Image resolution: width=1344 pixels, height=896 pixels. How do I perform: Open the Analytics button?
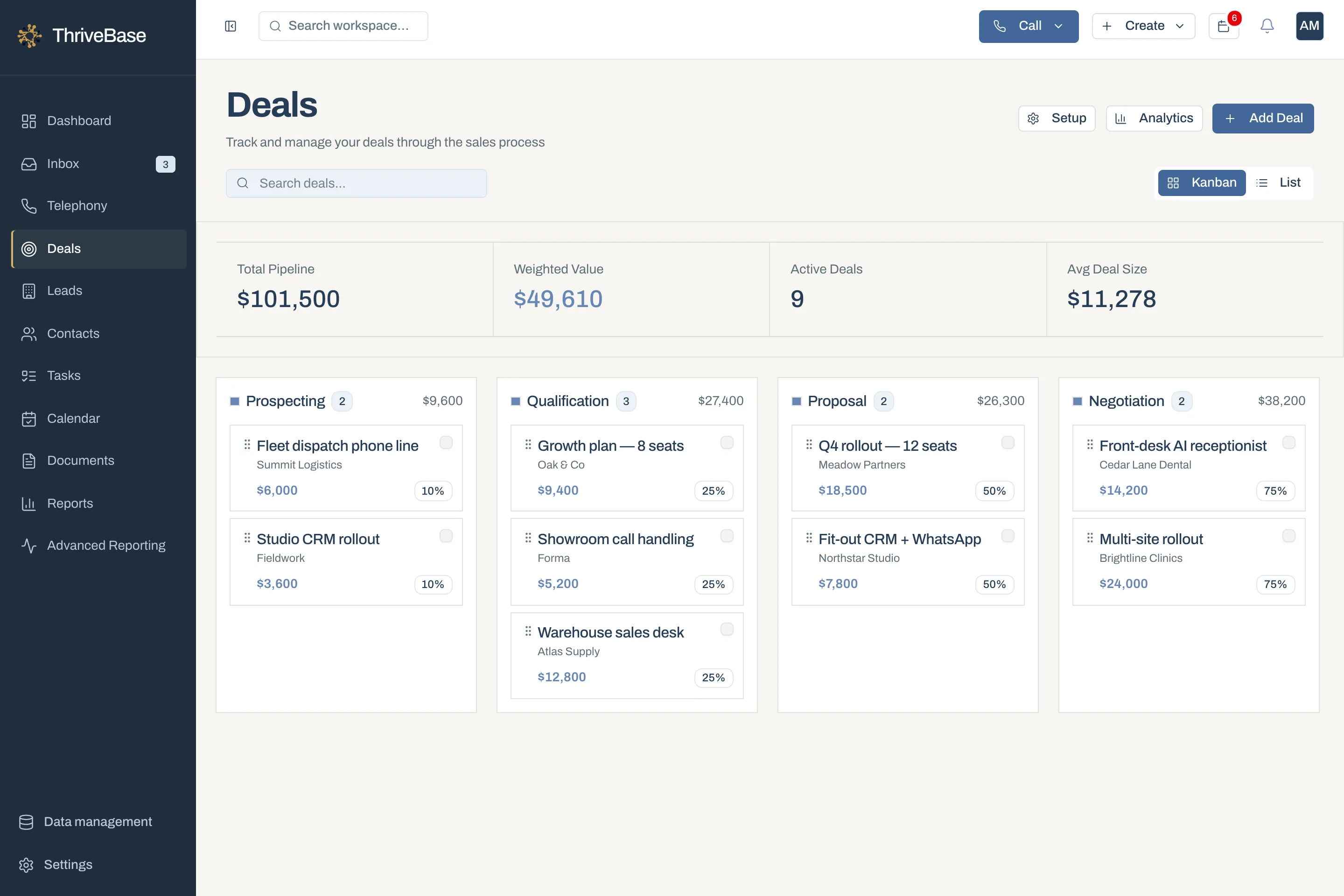[1154, 118]
